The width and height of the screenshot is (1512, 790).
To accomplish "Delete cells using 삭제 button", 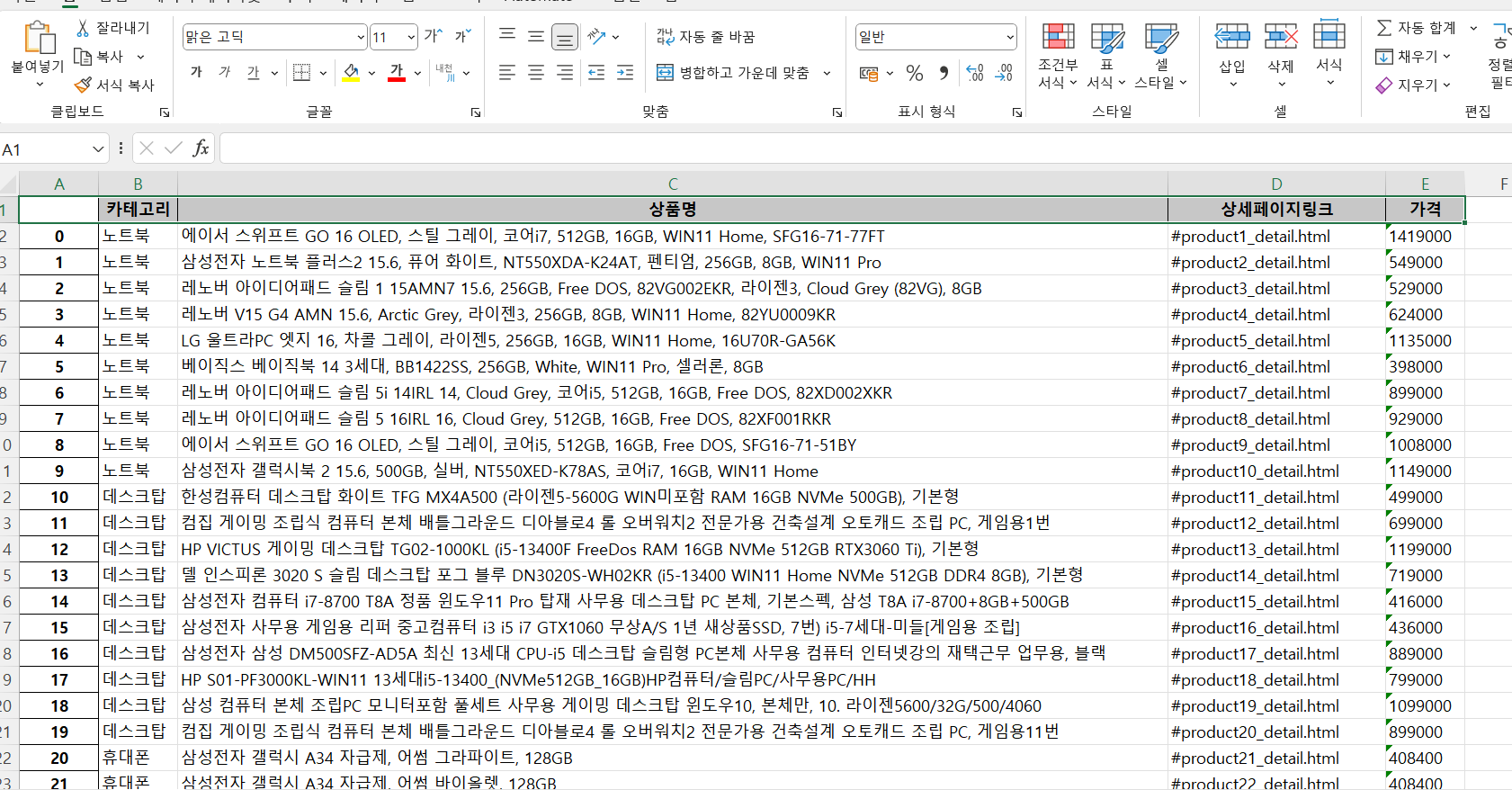I will [x=1281, y=55].
